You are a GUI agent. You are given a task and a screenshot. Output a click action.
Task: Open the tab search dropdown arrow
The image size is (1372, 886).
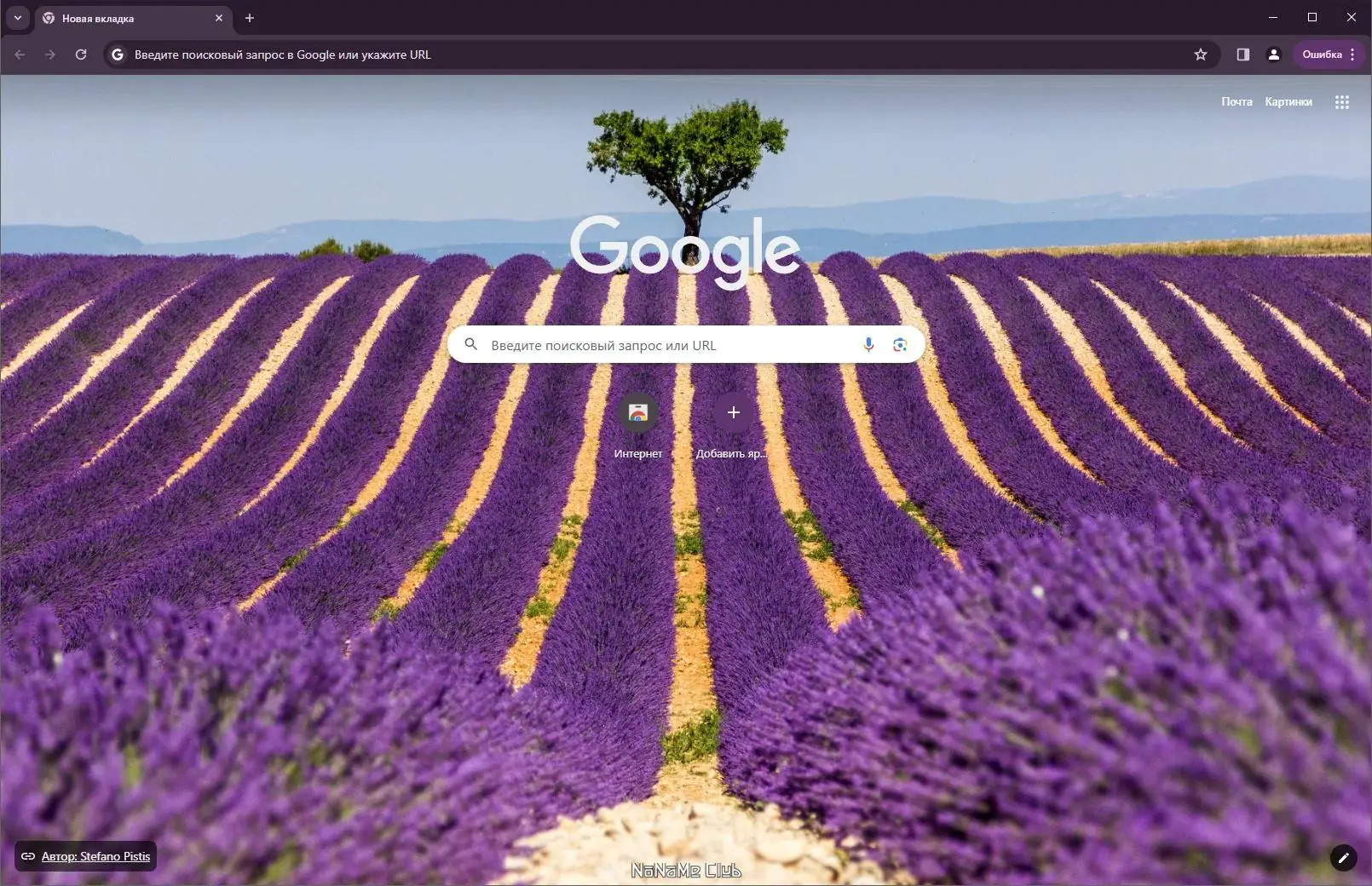point(17,18)
